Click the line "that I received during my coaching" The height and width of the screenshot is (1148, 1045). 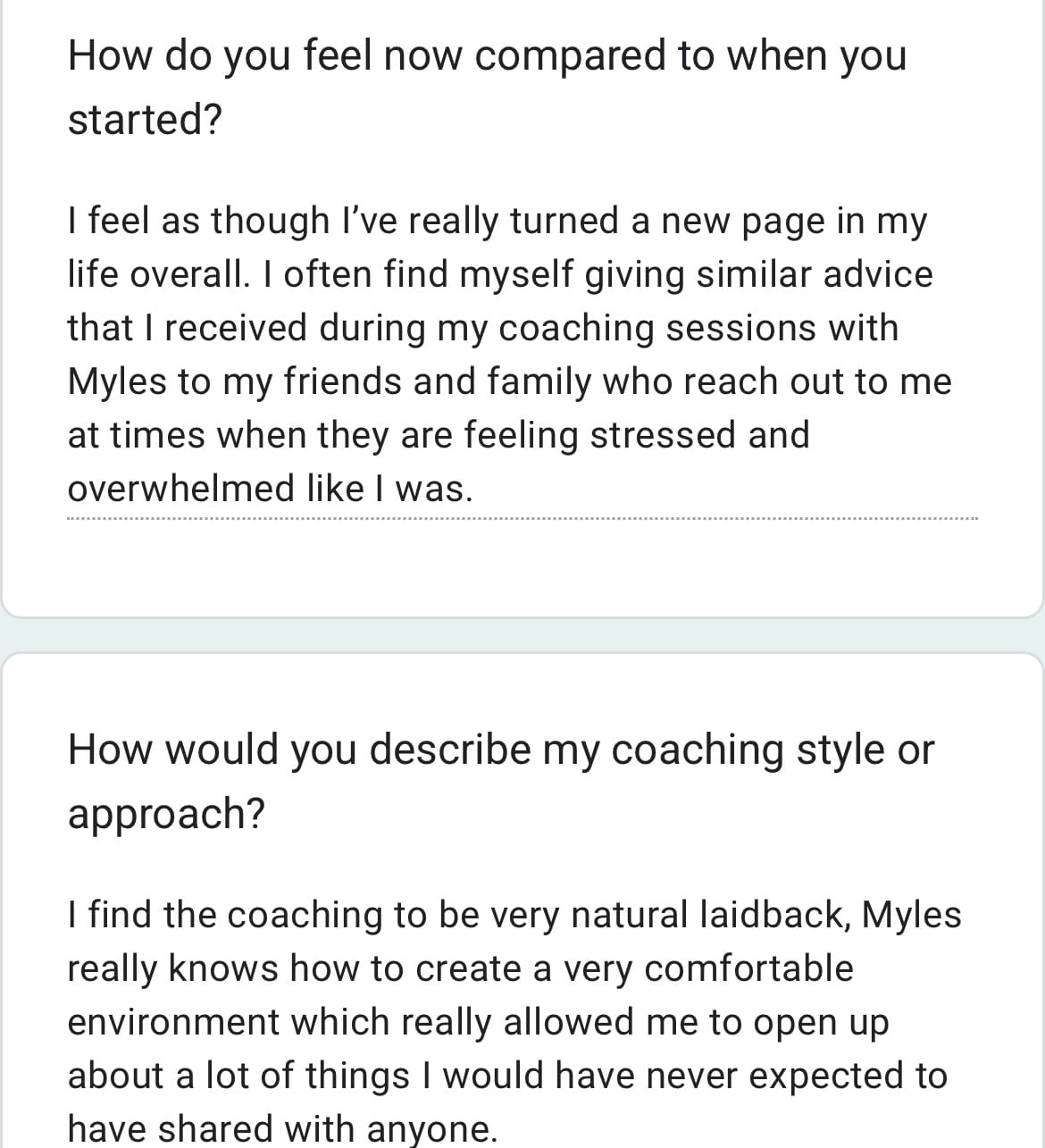(482, 328)
